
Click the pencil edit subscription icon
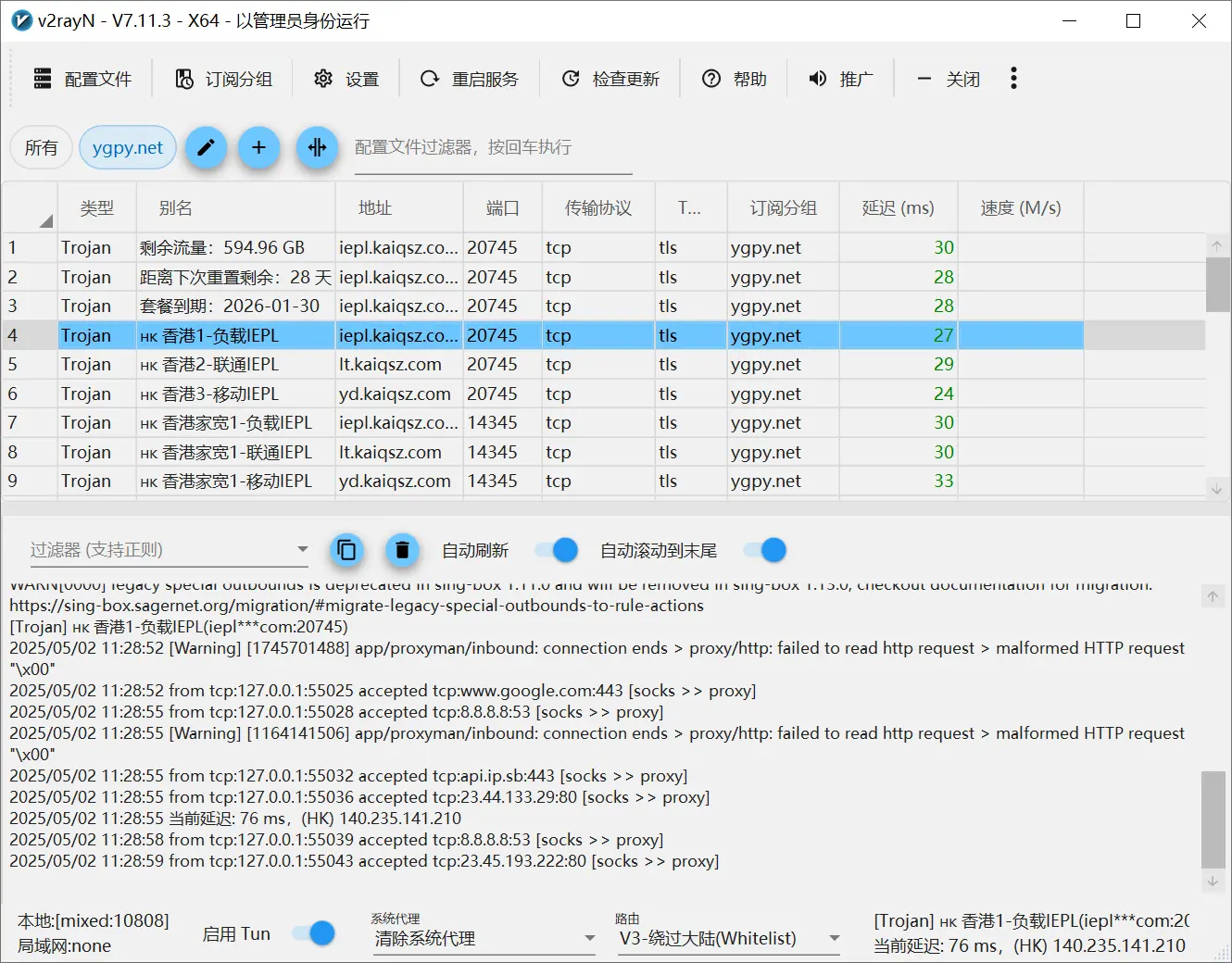click(206, 147)
